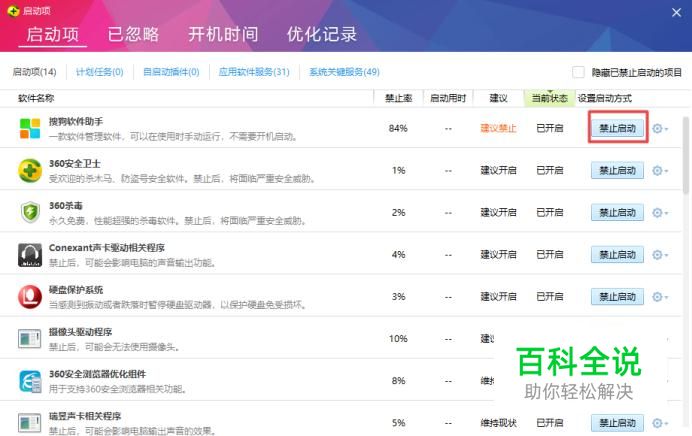Click 禁止启动 for 360安全卫士
The width and height of the screenshot is (692, 436).
617,170
